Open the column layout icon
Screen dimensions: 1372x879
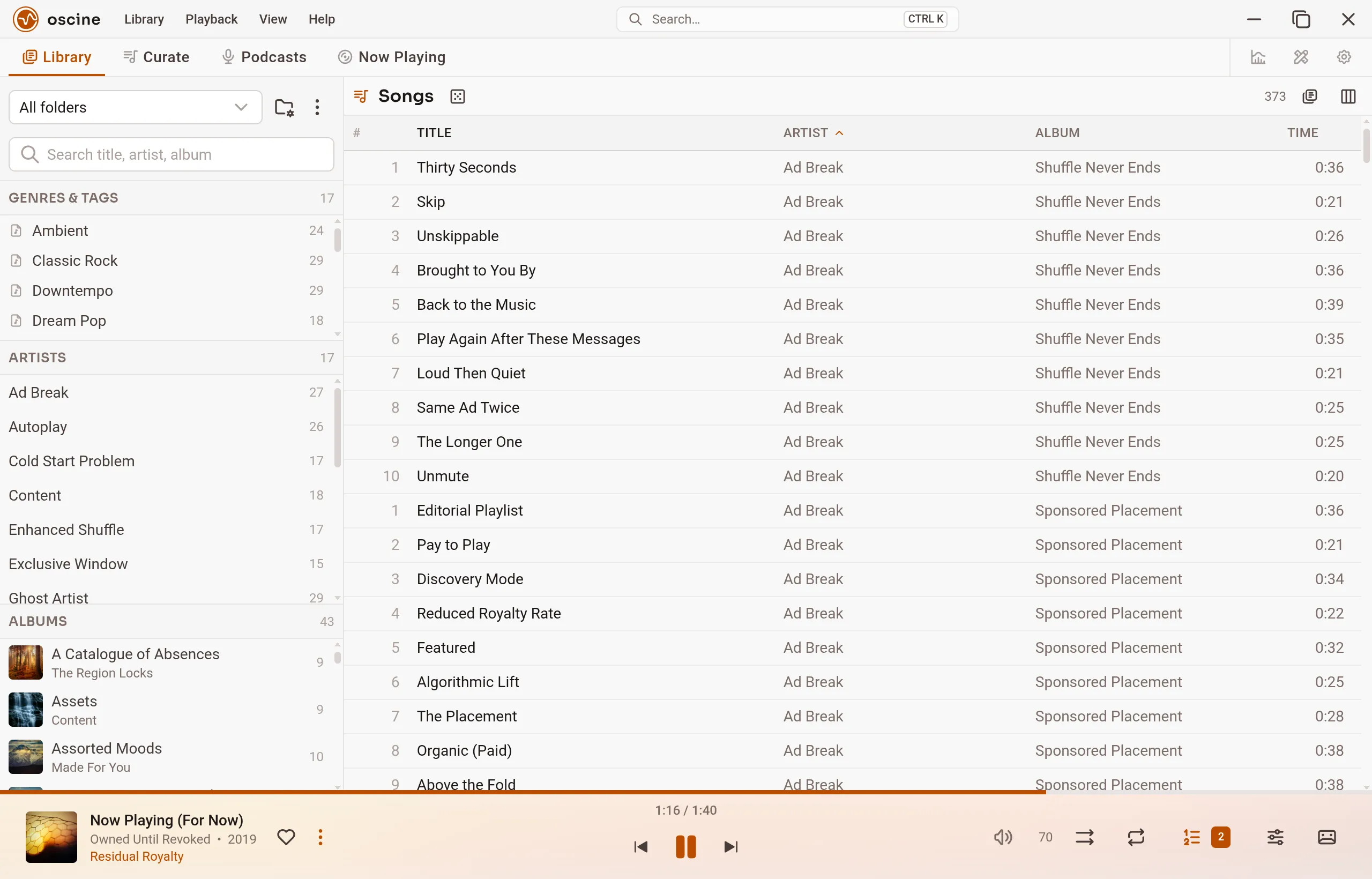pos(1348,96)
